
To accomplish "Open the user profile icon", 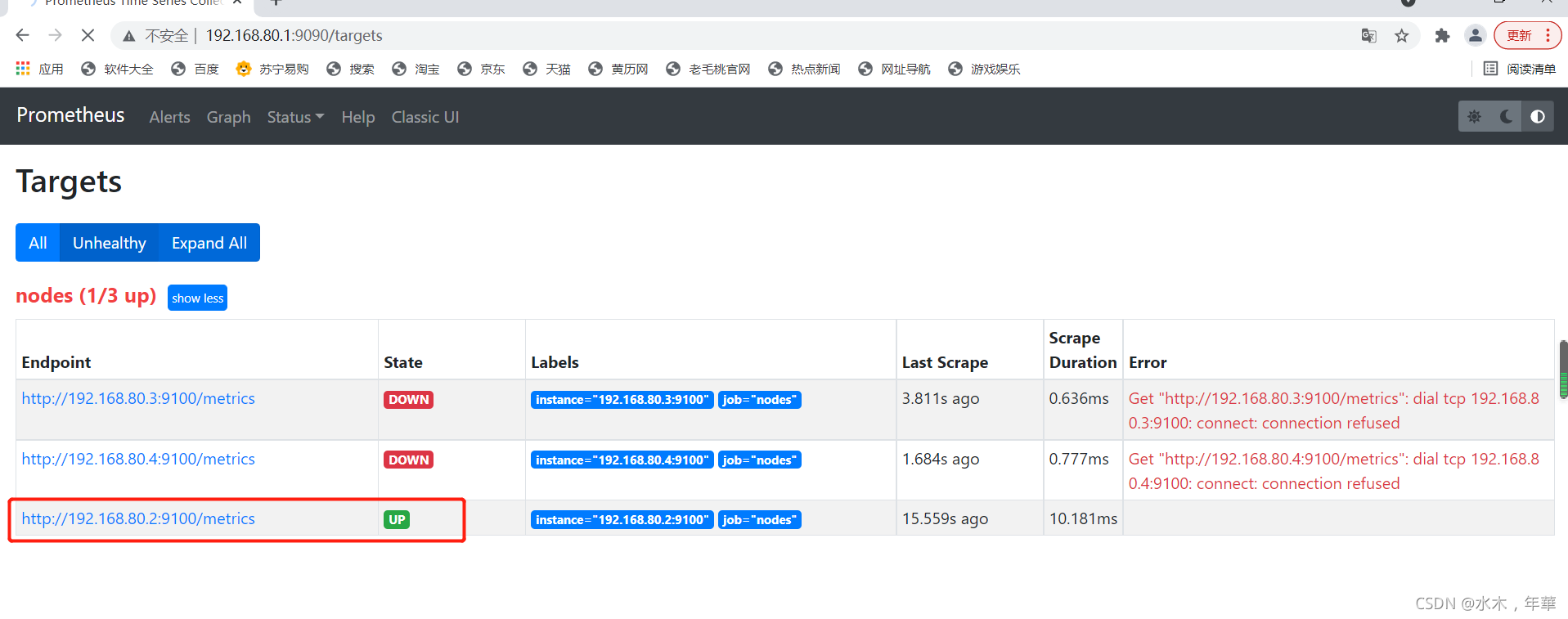I will click(1475, 35).
